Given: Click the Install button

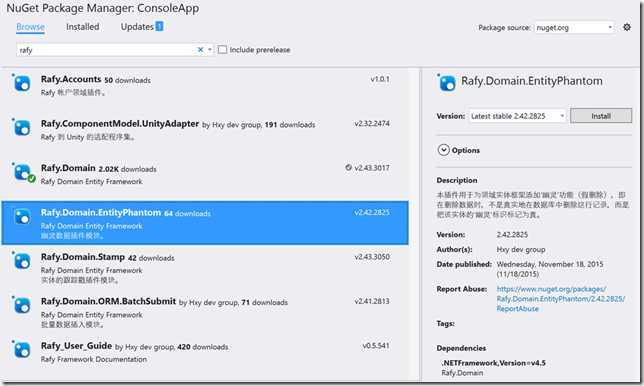Looking at the screenshot, I should (601, 116).
